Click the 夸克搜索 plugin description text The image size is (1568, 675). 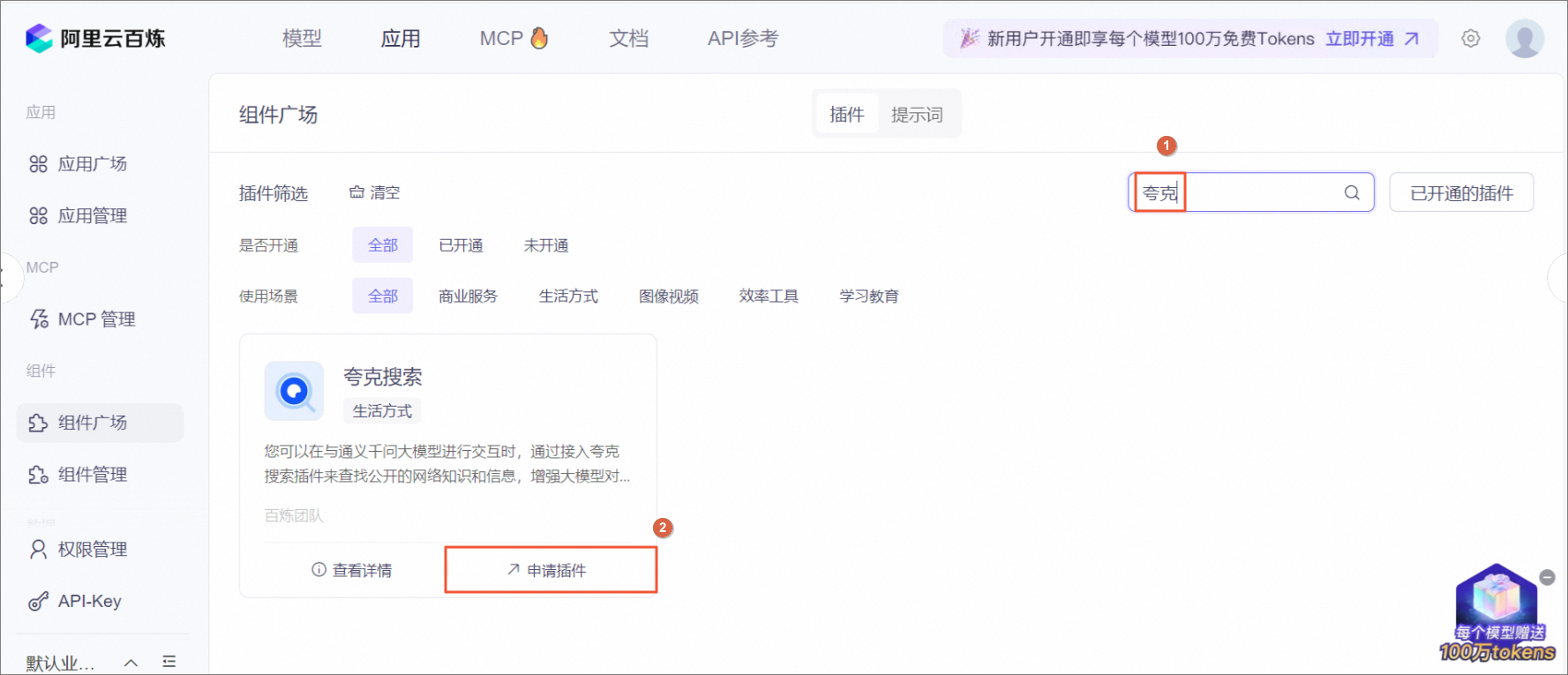coord(447,463)
